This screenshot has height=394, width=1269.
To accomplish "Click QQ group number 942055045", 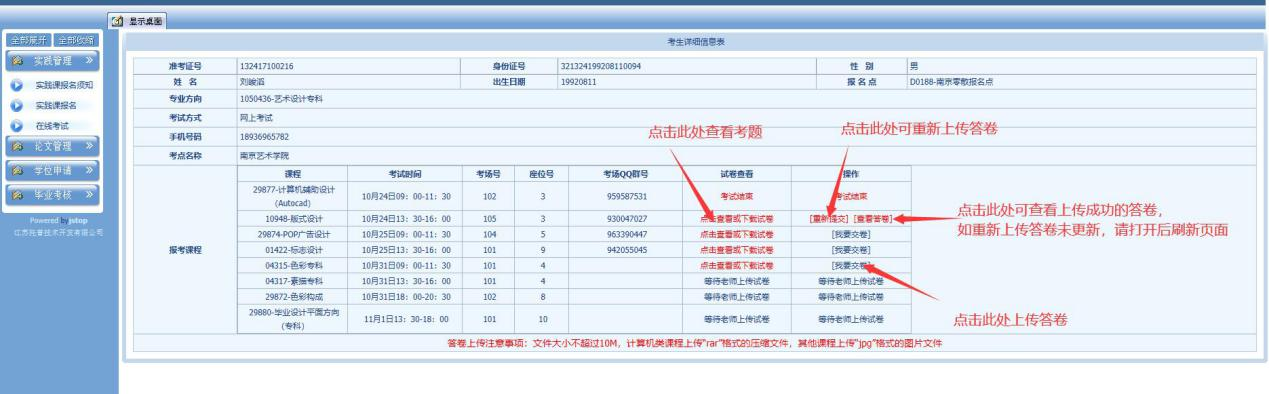I will coord(626,250).
